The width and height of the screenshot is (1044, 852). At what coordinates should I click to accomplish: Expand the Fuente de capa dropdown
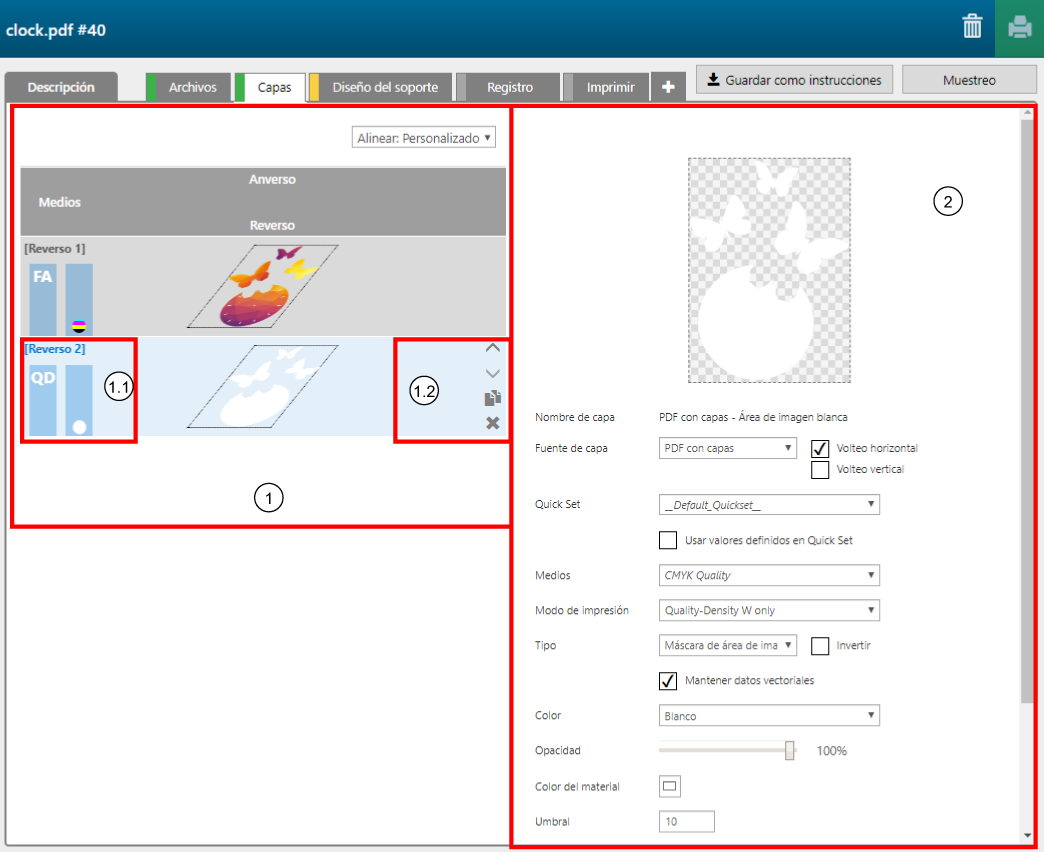click(x=728, y=448)
